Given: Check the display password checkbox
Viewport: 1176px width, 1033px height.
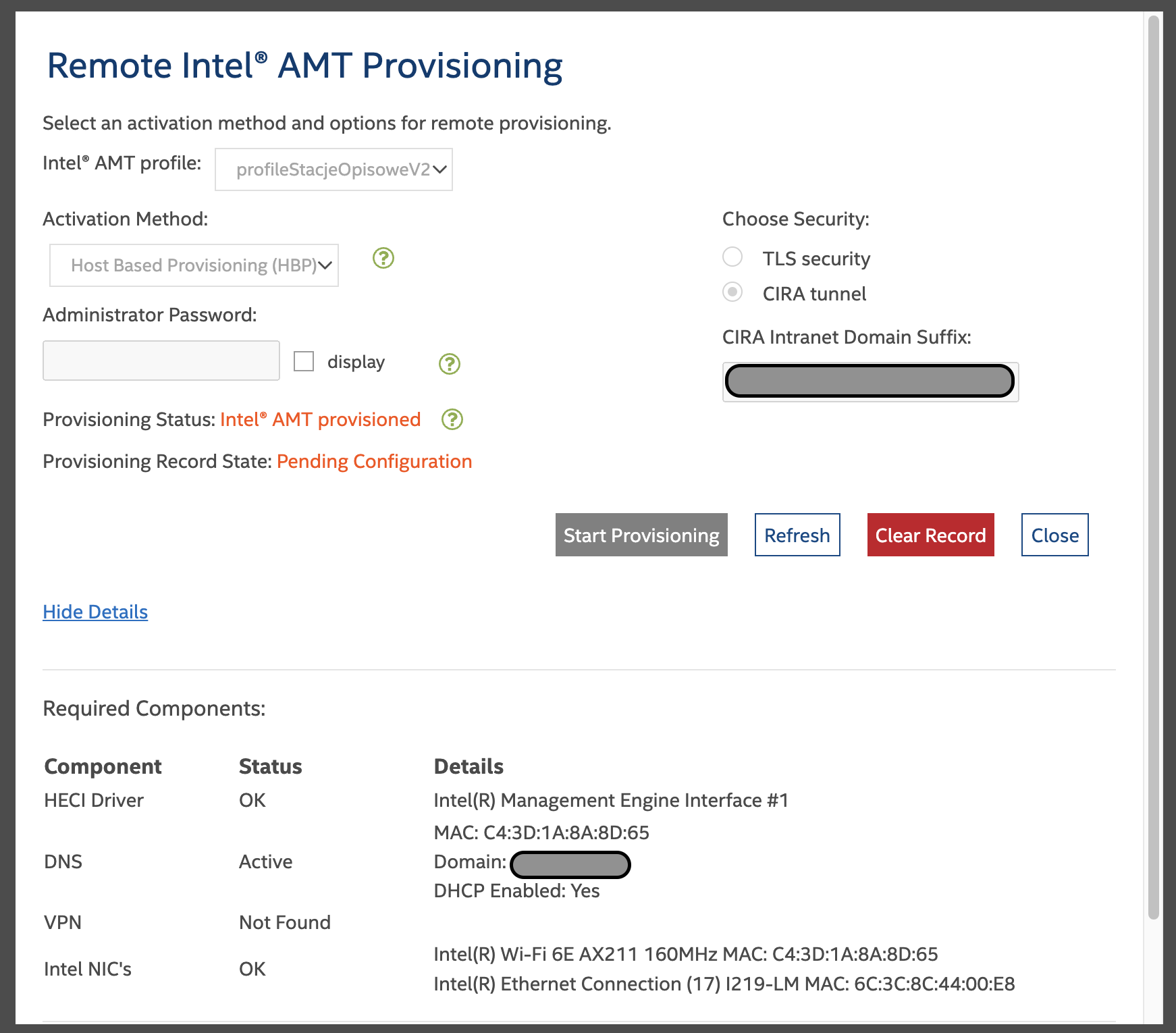Looking at the screenshot, I should coord(304,361).
